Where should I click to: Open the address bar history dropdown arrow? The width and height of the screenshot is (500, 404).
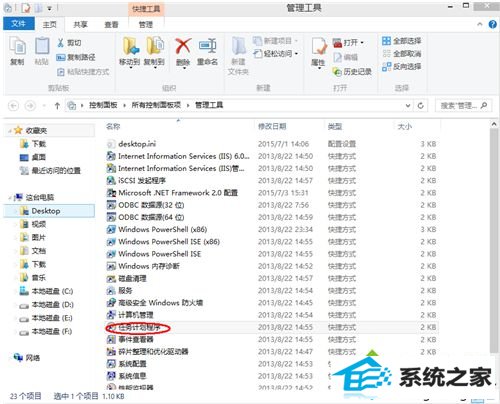(408, 106)
